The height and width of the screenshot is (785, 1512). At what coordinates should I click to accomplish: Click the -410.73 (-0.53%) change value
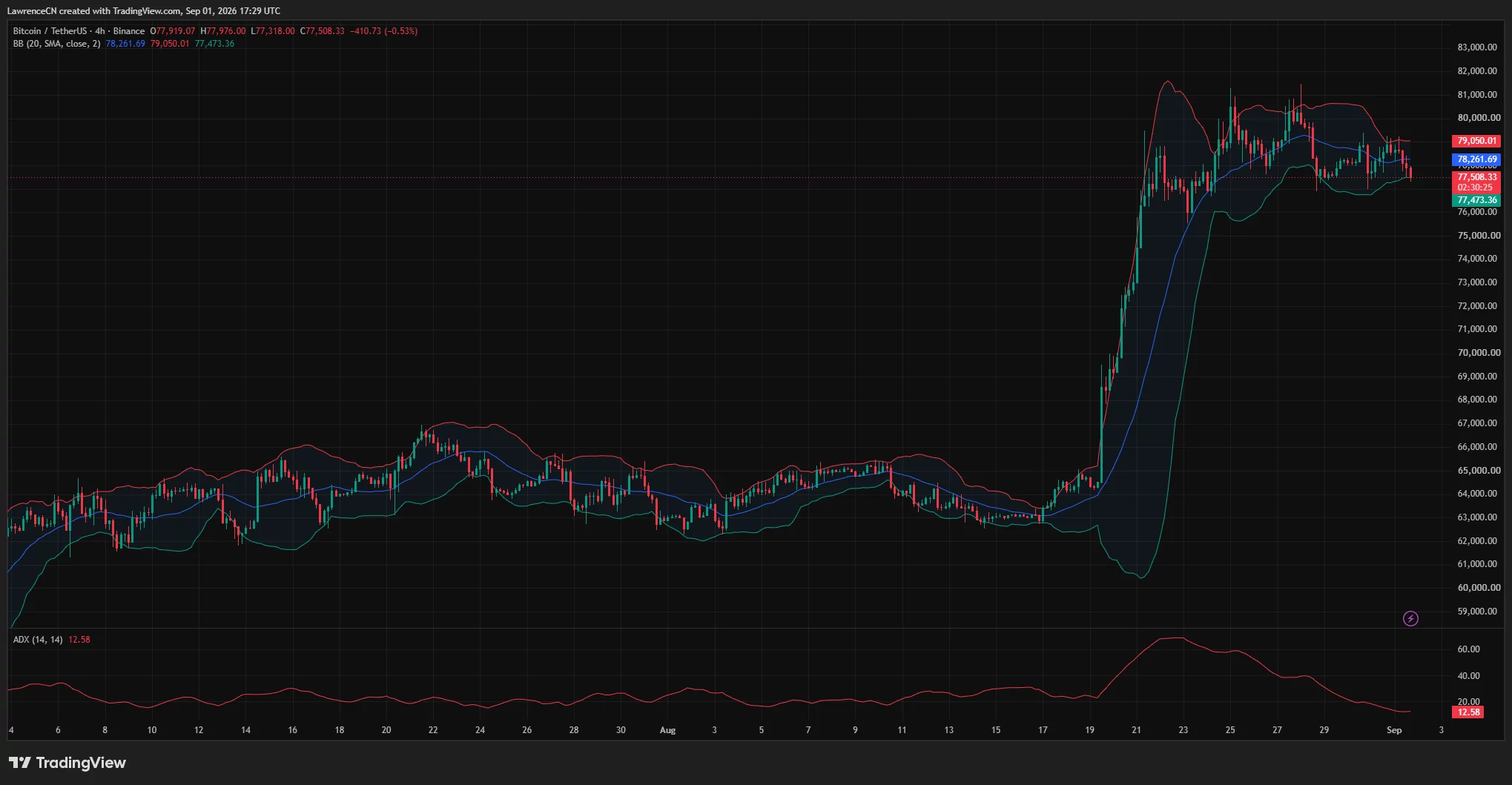coord(383,31)
